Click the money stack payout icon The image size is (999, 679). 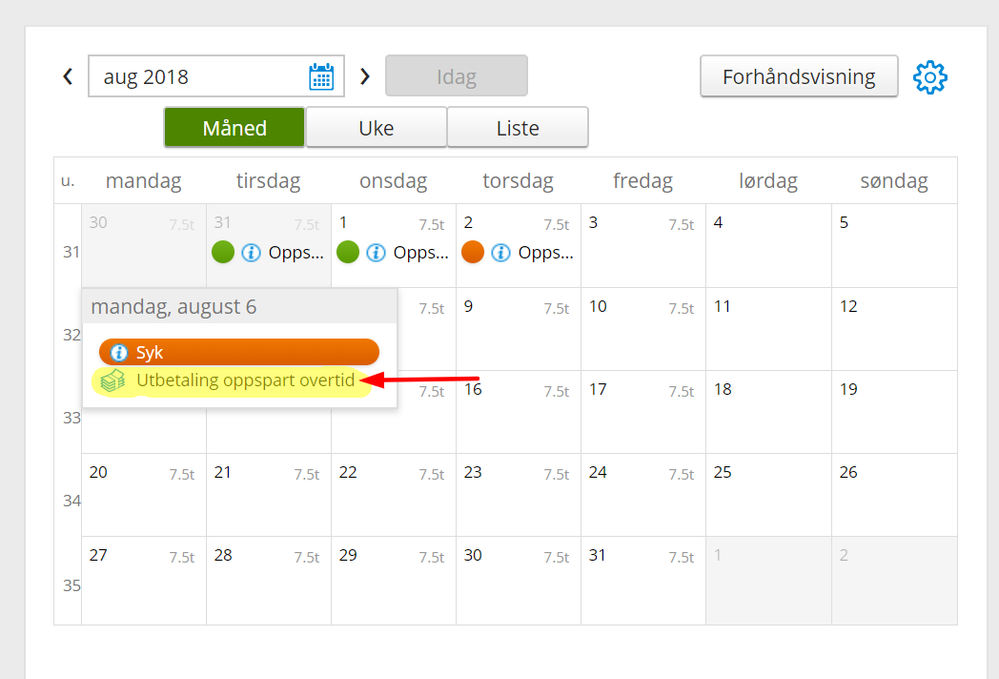pos(113,381)
